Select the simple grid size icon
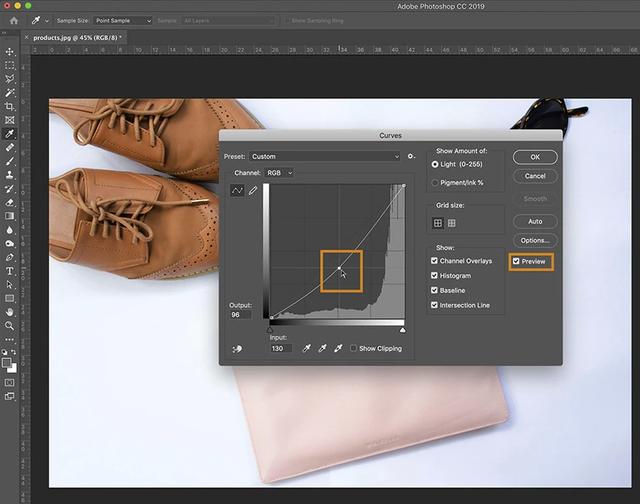The height and width of the screenshot is (504, 640). 438,223
